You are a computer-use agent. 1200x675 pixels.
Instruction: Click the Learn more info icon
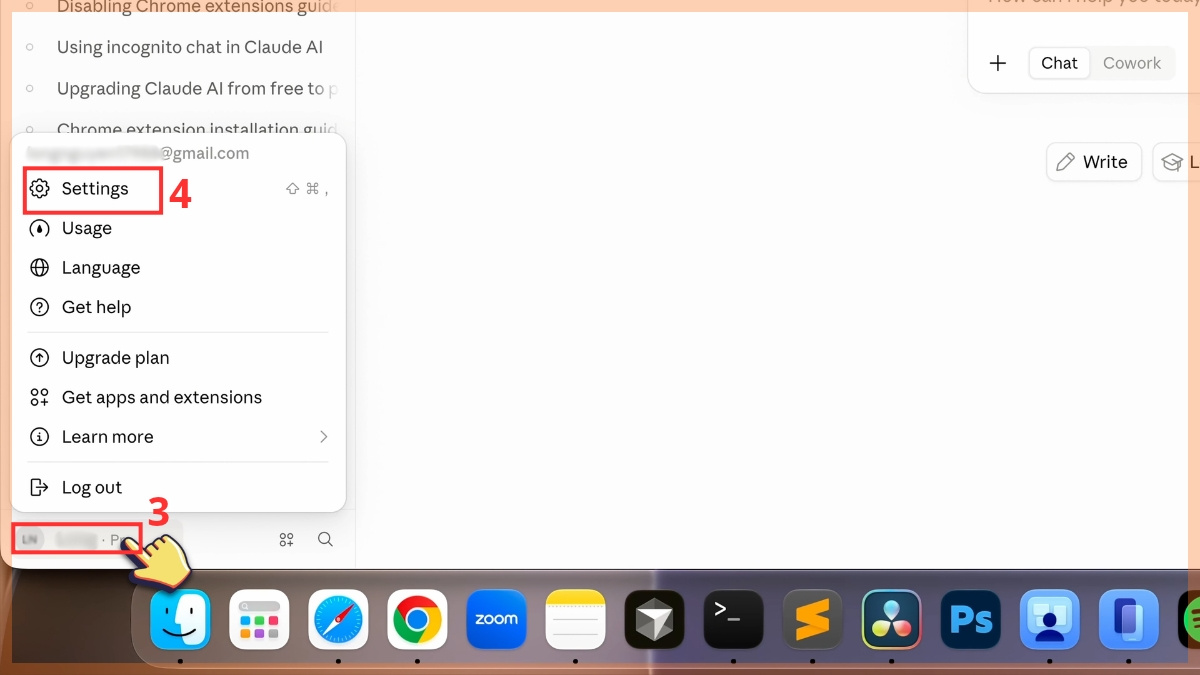coord(39,437)
